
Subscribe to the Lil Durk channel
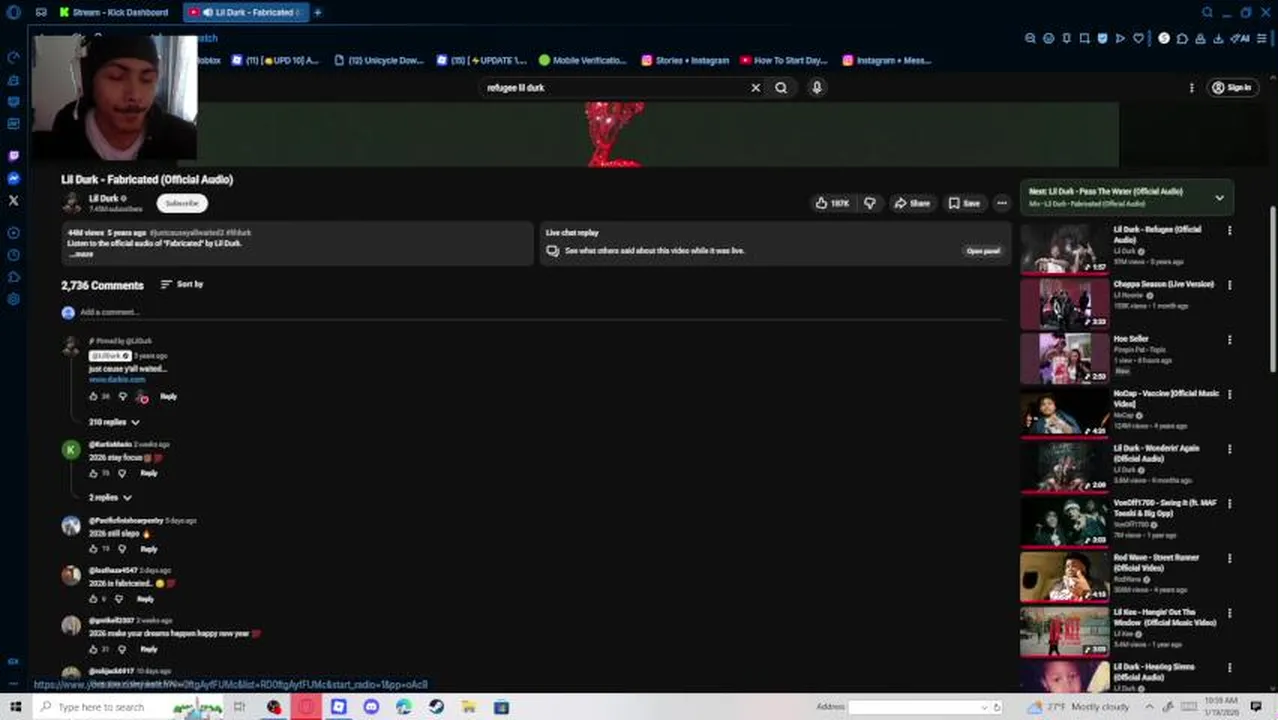click(182, 203)
